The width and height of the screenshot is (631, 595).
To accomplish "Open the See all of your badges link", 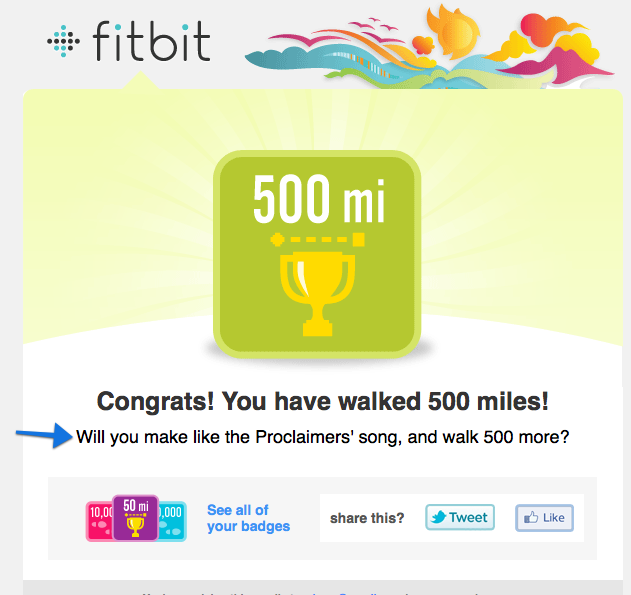I will click(248, 518).
